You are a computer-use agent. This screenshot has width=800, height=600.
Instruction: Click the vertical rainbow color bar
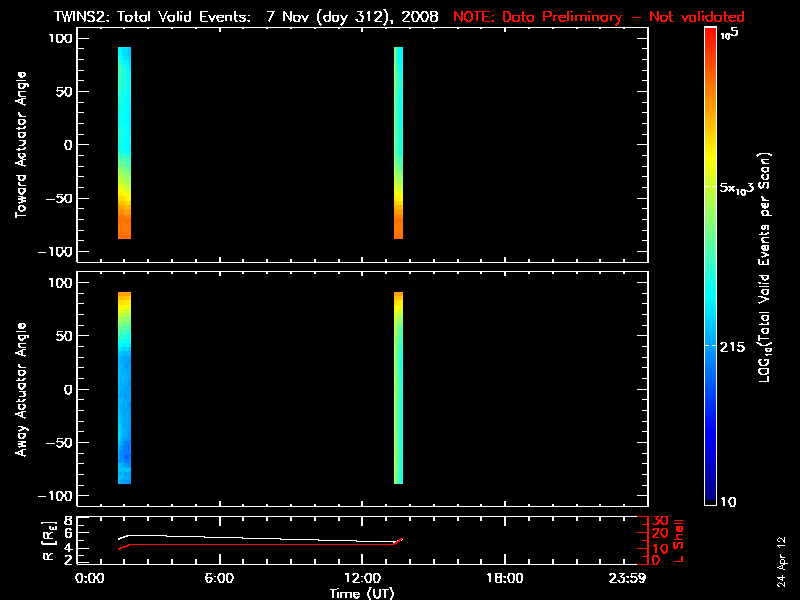[x=709, y=267]
